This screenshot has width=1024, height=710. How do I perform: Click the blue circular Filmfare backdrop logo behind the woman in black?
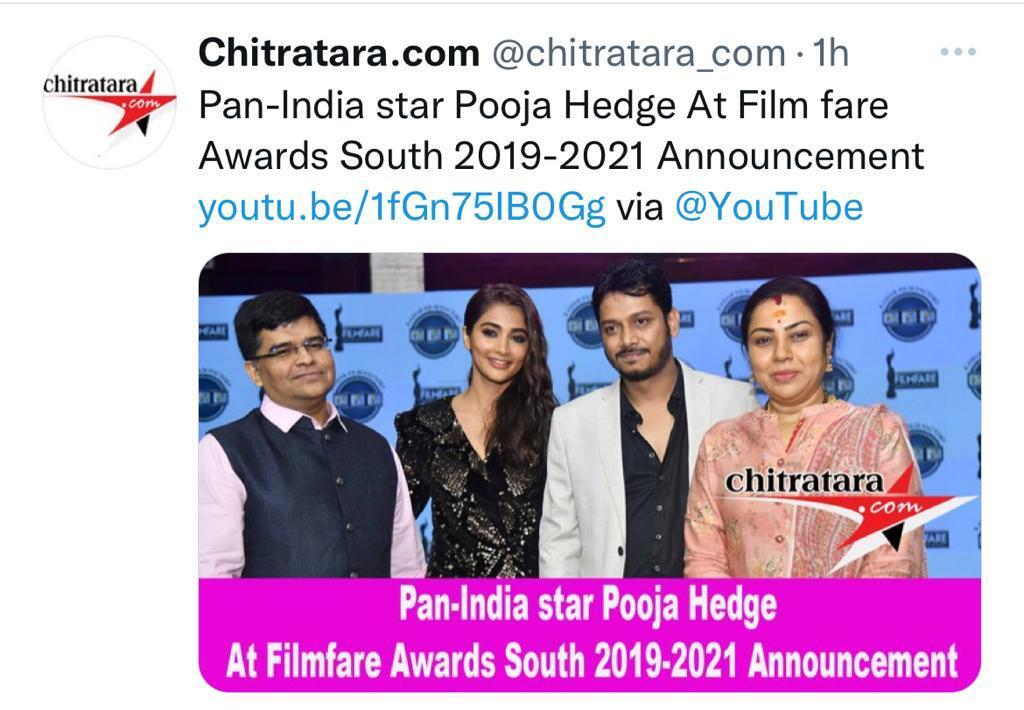click(x=433, y=332)
